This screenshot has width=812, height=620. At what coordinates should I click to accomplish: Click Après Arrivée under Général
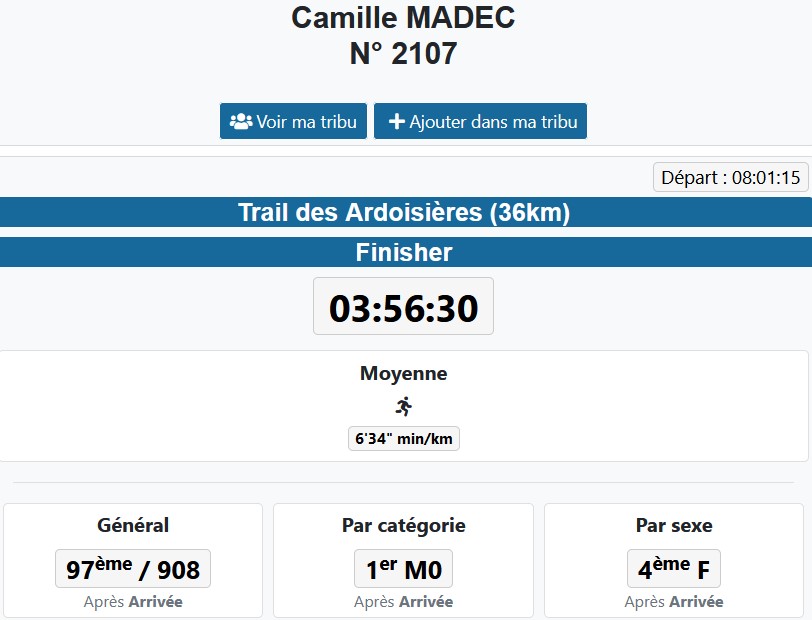133,602
